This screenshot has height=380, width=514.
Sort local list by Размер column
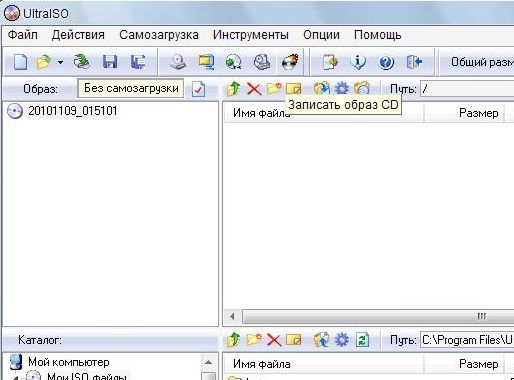click(465, 364)
